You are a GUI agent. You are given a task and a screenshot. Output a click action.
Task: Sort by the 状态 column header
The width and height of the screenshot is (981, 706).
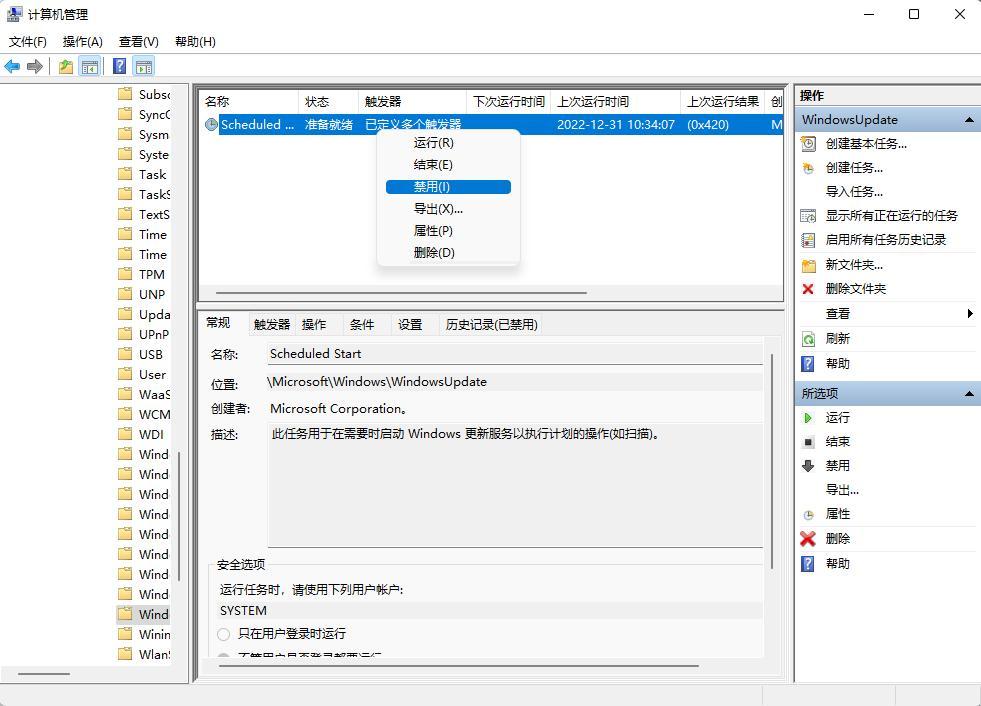pos(328,102)
